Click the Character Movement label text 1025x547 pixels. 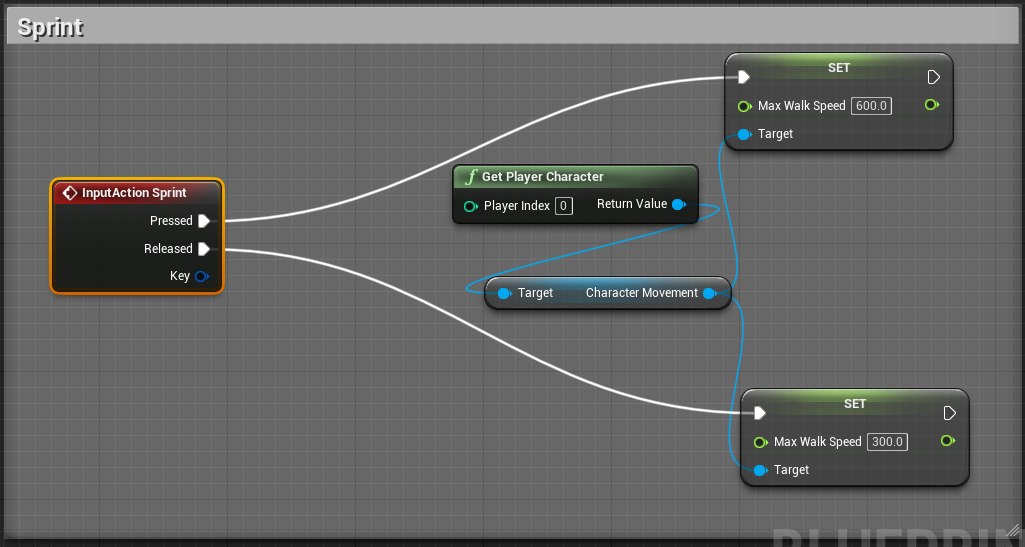click(x=642, y=293)
